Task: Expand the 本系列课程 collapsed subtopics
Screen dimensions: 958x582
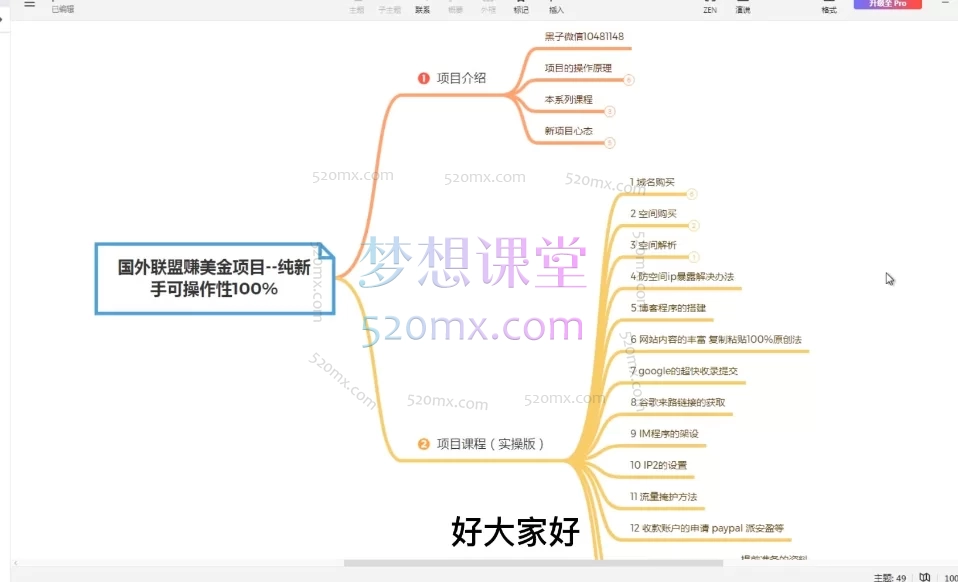Action: [x=610, y=111]
